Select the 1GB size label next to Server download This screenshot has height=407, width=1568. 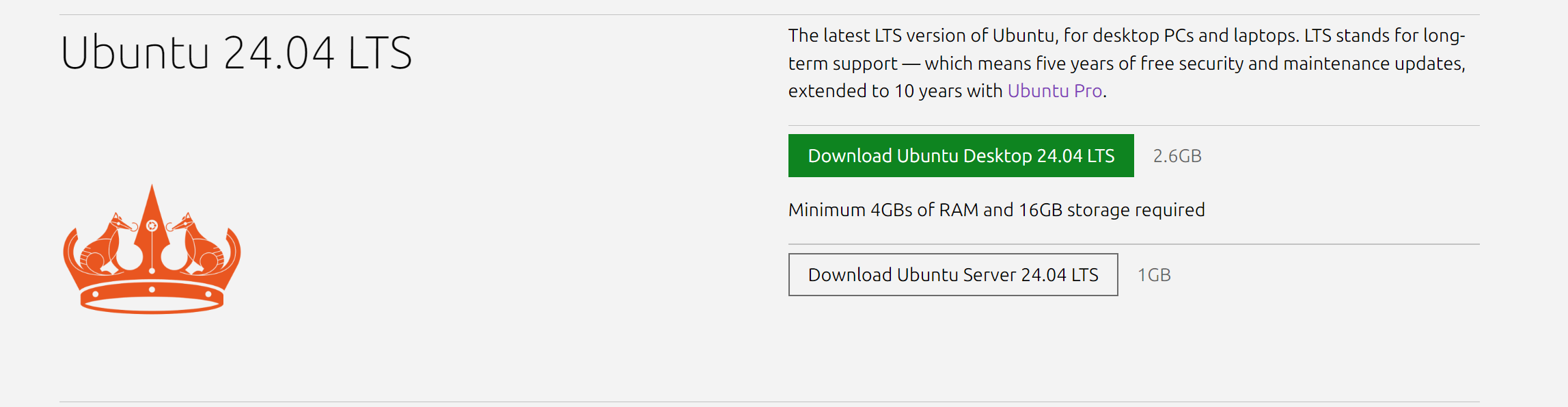pyautogui.click(x=1155, y=275)
